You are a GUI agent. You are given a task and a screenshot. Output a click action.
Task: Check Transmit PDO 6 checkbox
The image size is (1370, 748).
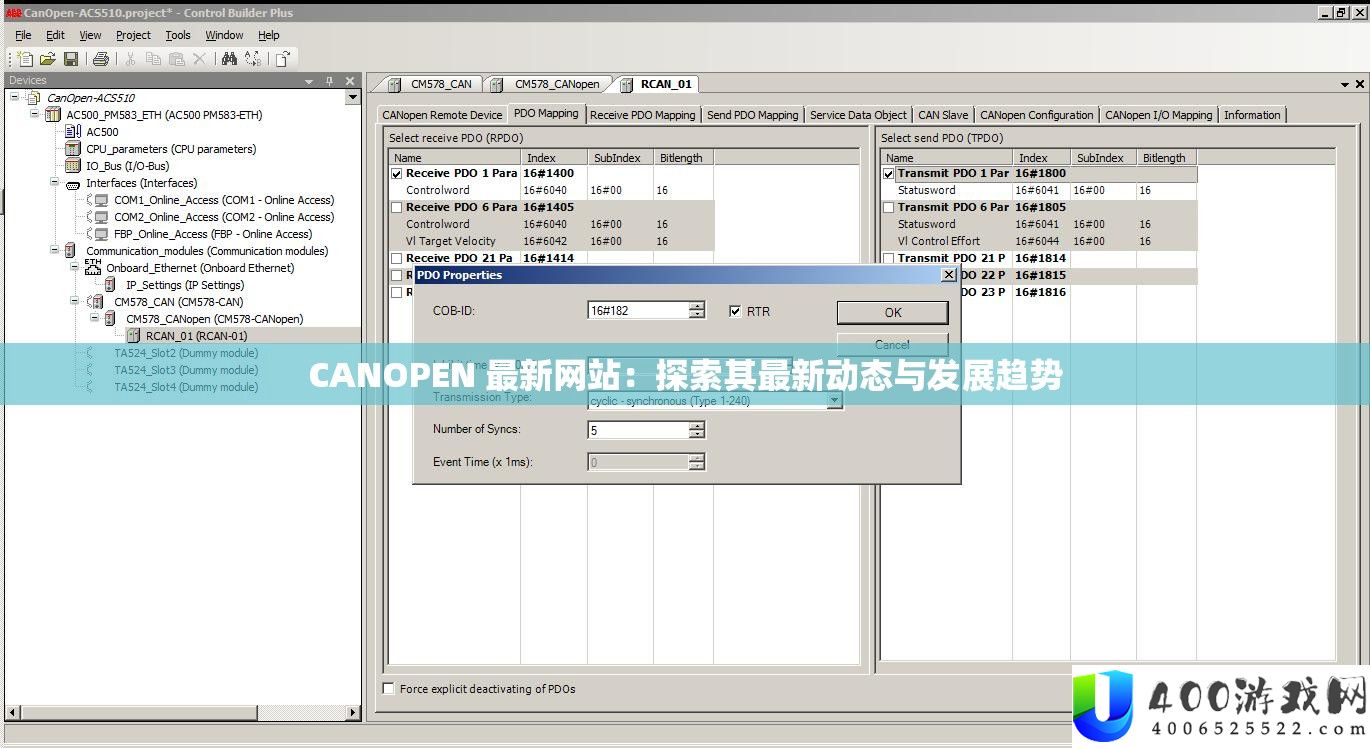(x=889, y=208)
